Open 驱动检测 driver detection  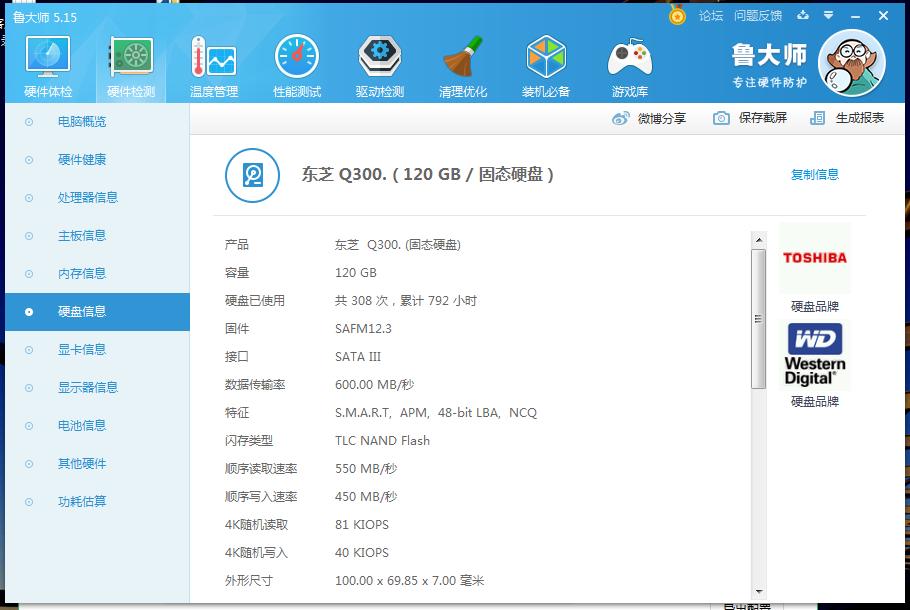pos(379,63)
